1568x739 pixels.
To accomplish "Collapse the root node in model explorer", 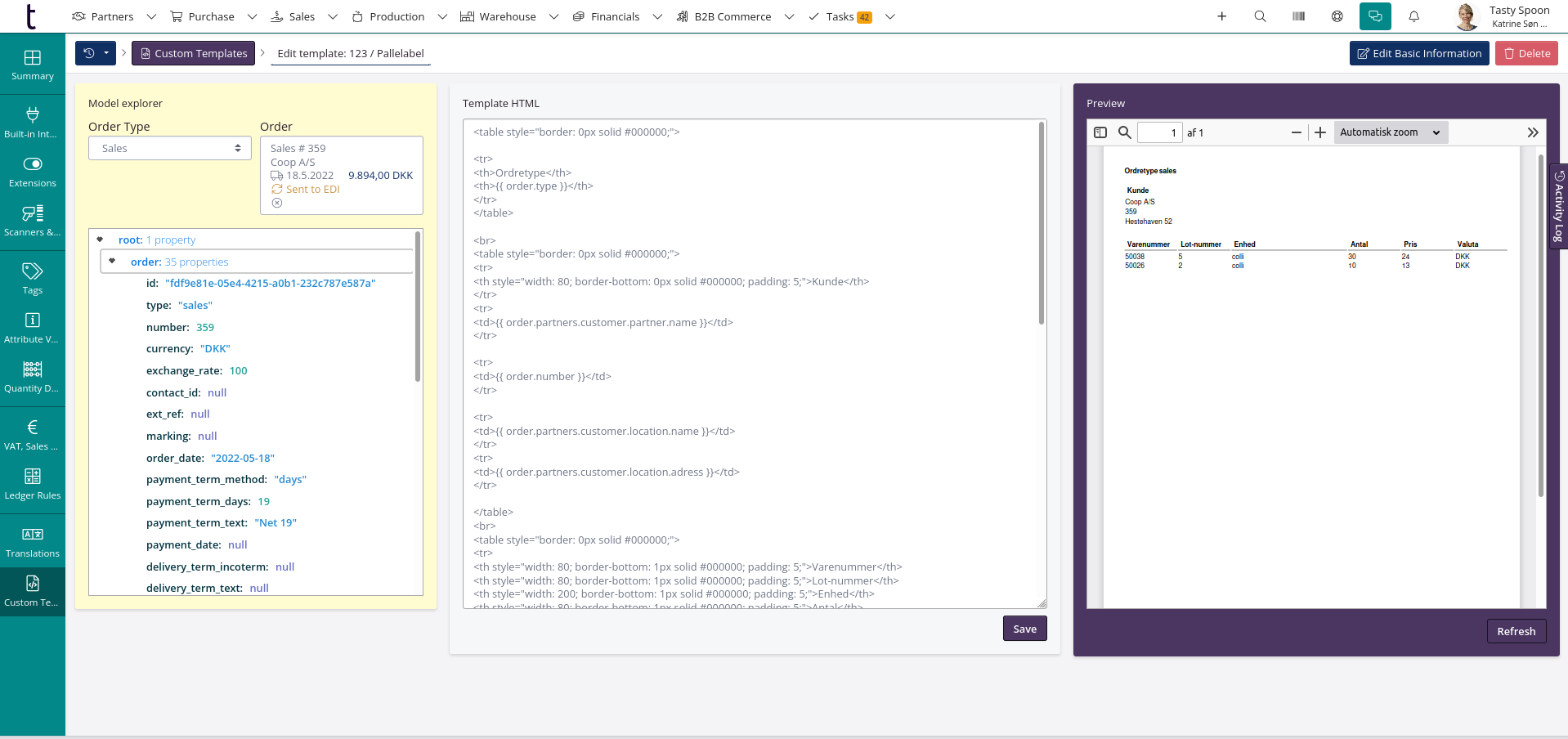I will (x=100, y=240).
